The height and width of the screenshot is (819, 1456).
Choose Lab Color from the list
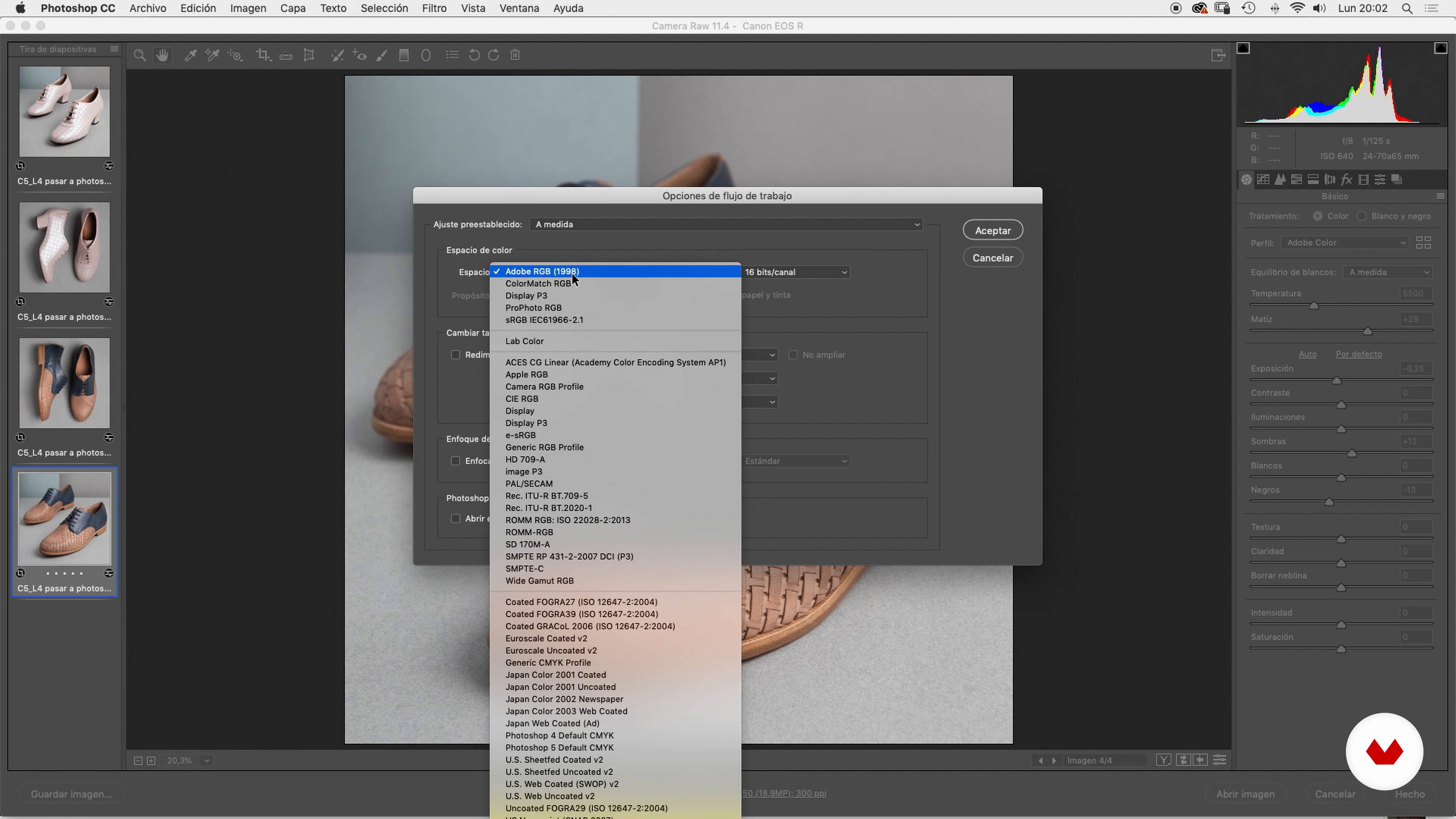tap(615, 341)
